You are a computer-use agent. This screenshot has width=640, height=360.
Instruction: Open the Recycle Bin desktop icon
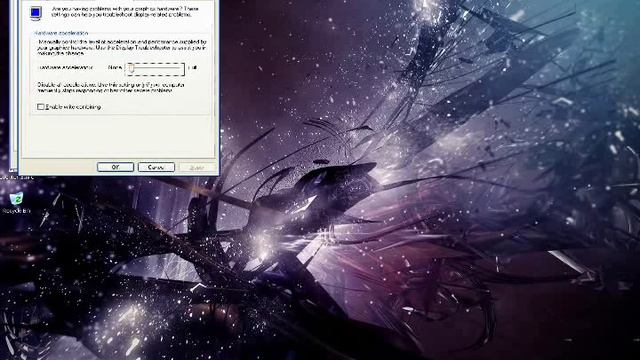click(x=16, y=203)
